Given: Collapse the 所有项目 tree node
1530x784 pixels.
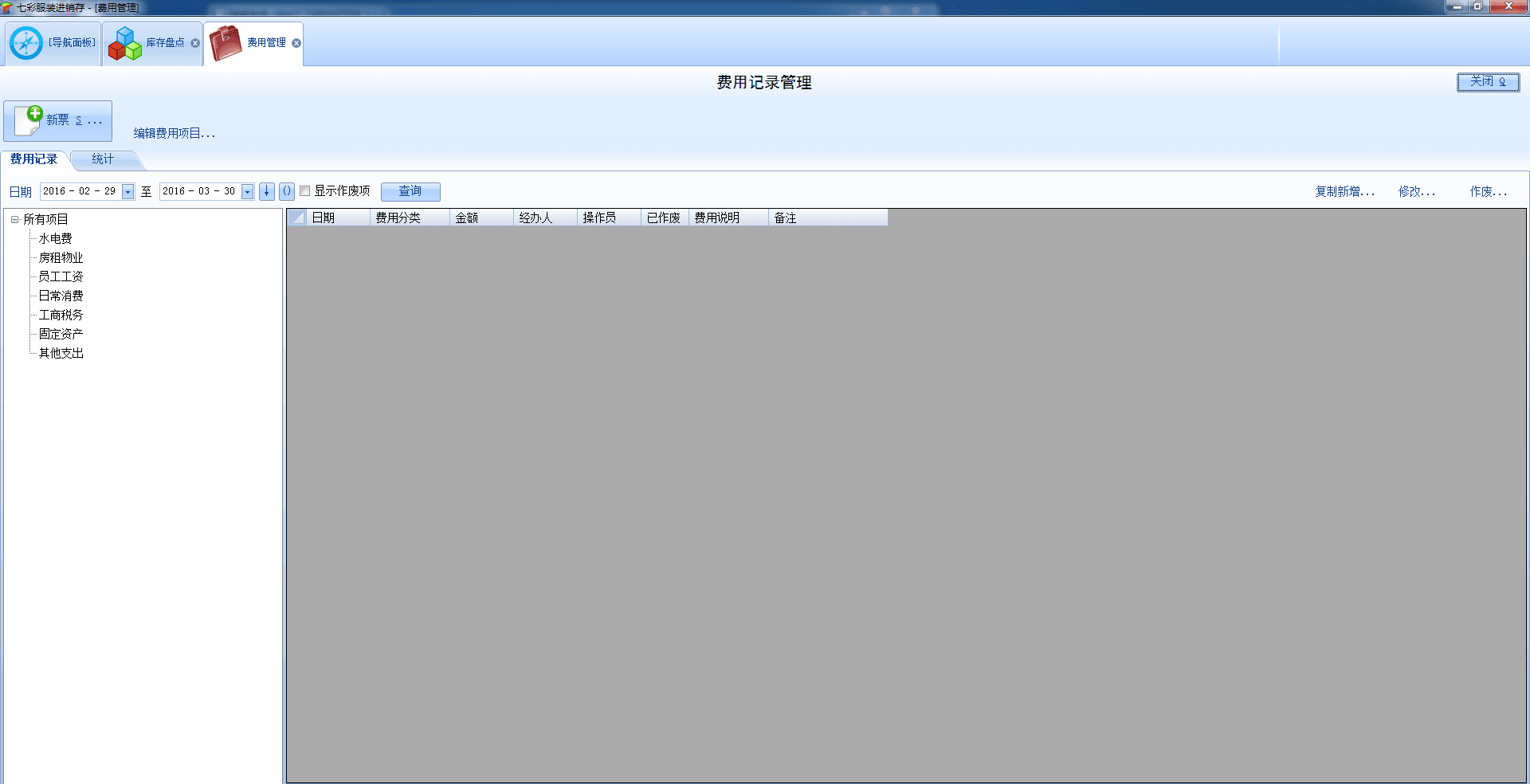Looking at the screenshot, I should (x=14, y=219).
